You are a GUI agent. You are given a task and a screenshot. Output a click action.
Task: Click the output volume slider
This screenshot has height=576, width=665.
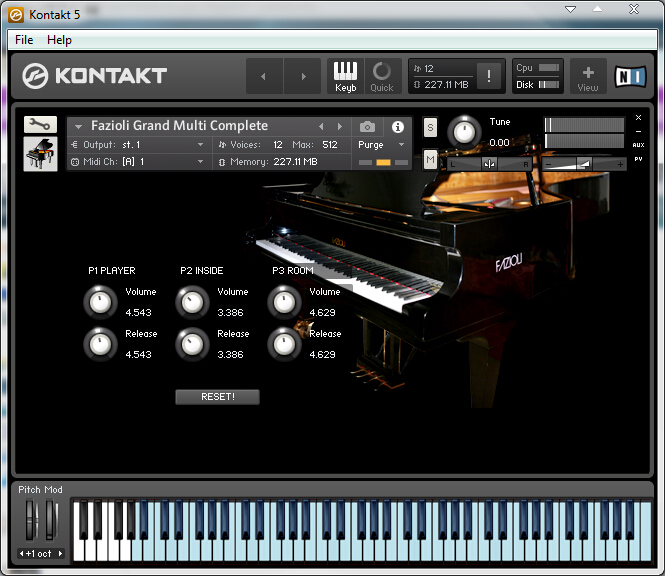pos(584,164)
